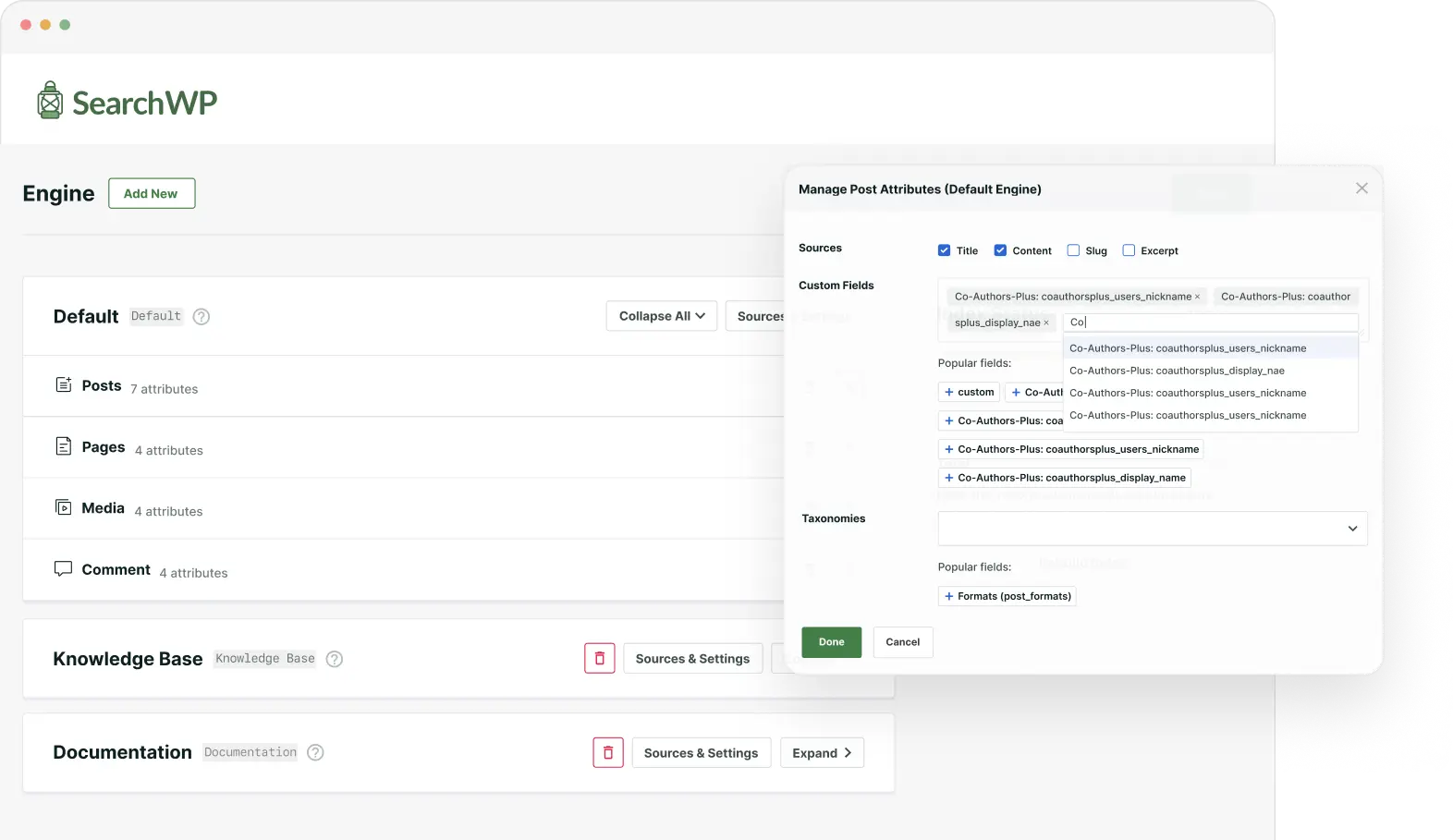Click red macOS close window dot
The width and height of the screenshot is (1453, 840).
pos(26,25)
